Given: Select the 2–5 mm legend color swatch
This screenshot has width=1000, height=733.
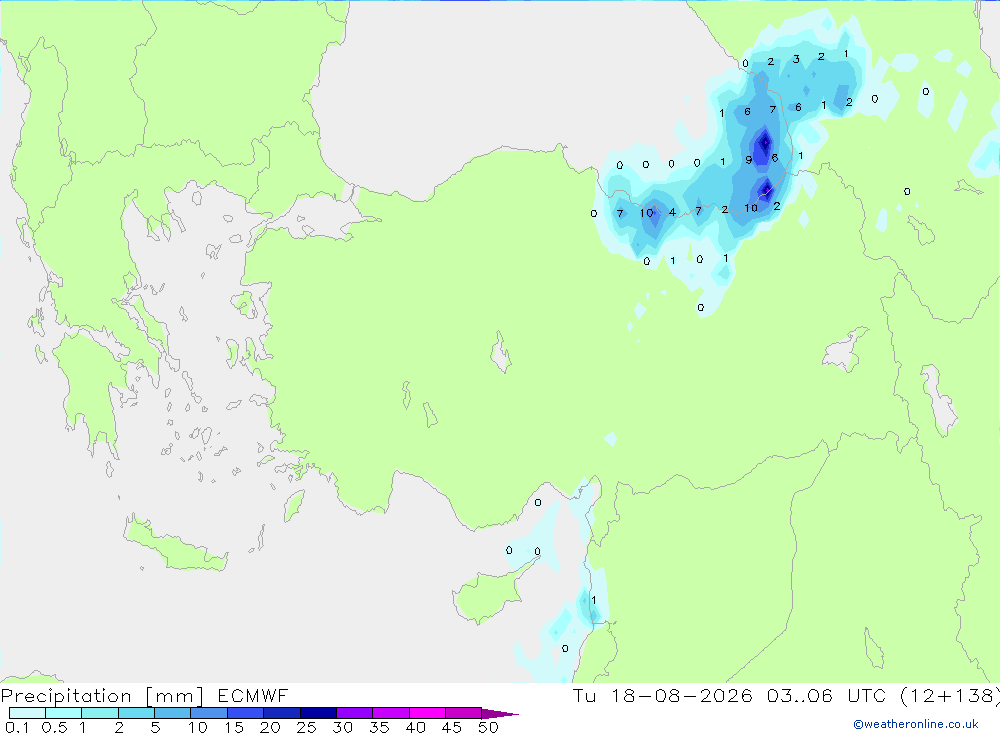Looking at the screenshot, I should [136, 713].
